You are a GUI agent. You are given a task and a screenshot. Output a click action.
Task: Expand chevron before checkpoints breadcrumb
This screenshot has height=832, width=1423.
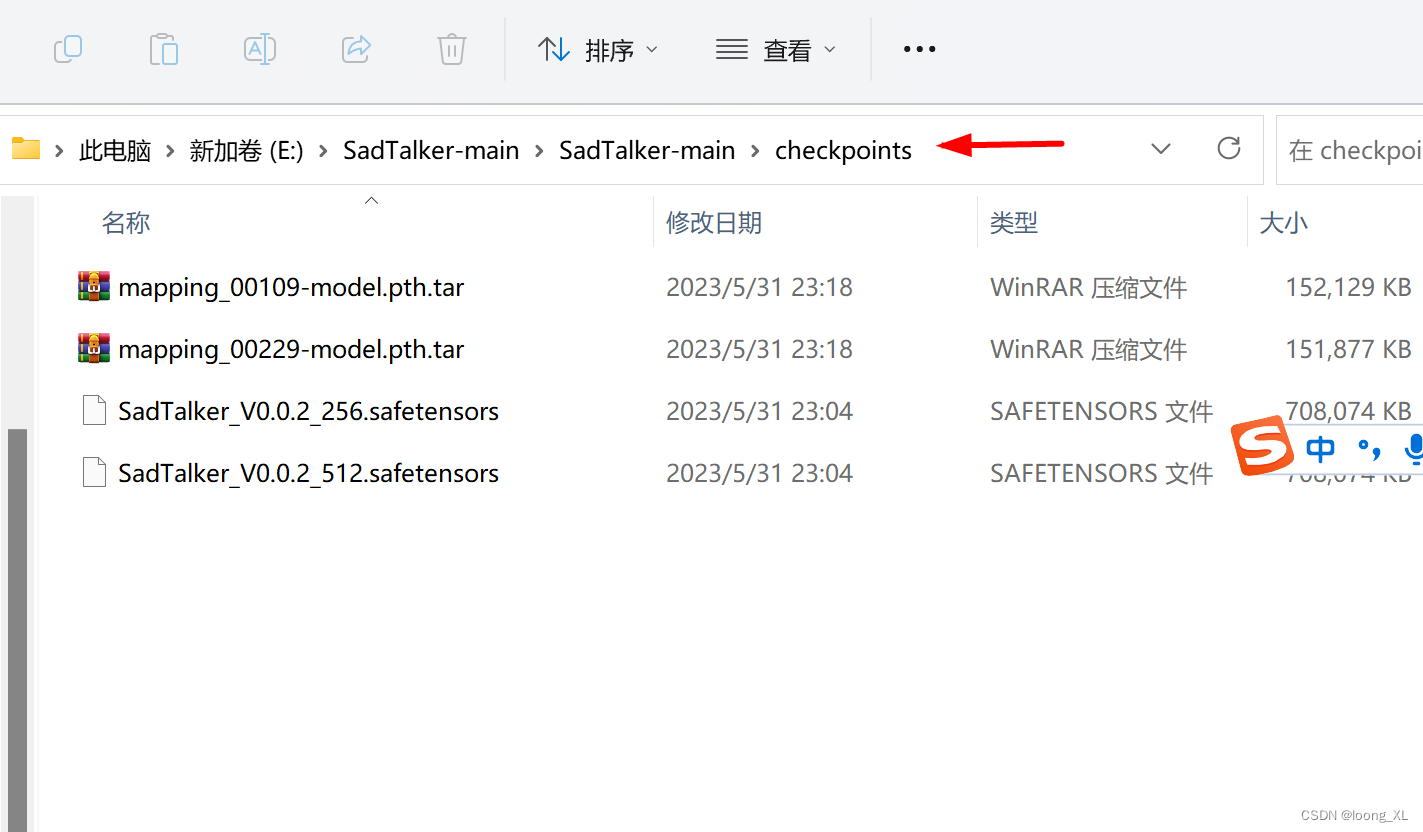(755, 151)
